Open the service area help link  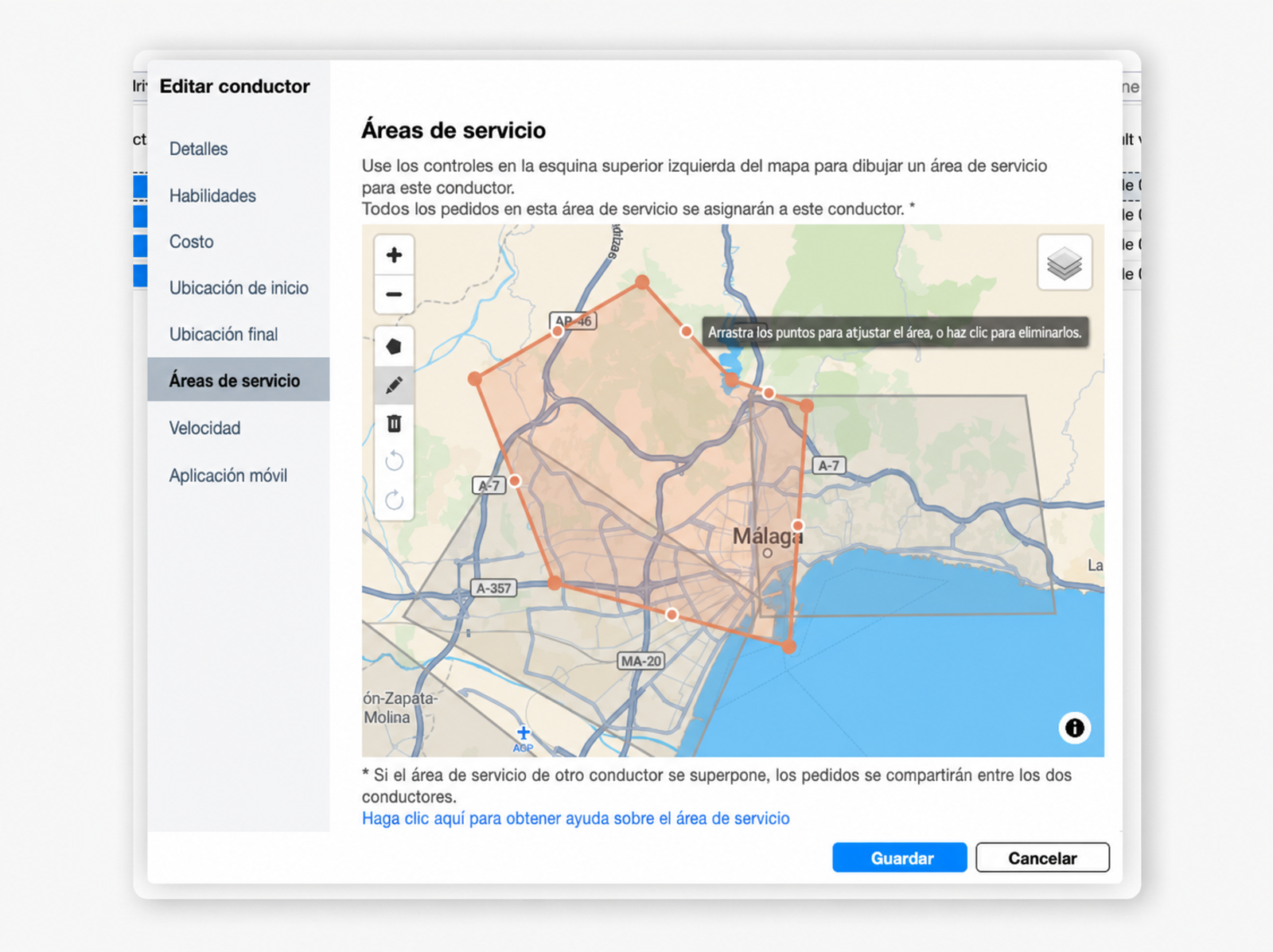point(575,818)
